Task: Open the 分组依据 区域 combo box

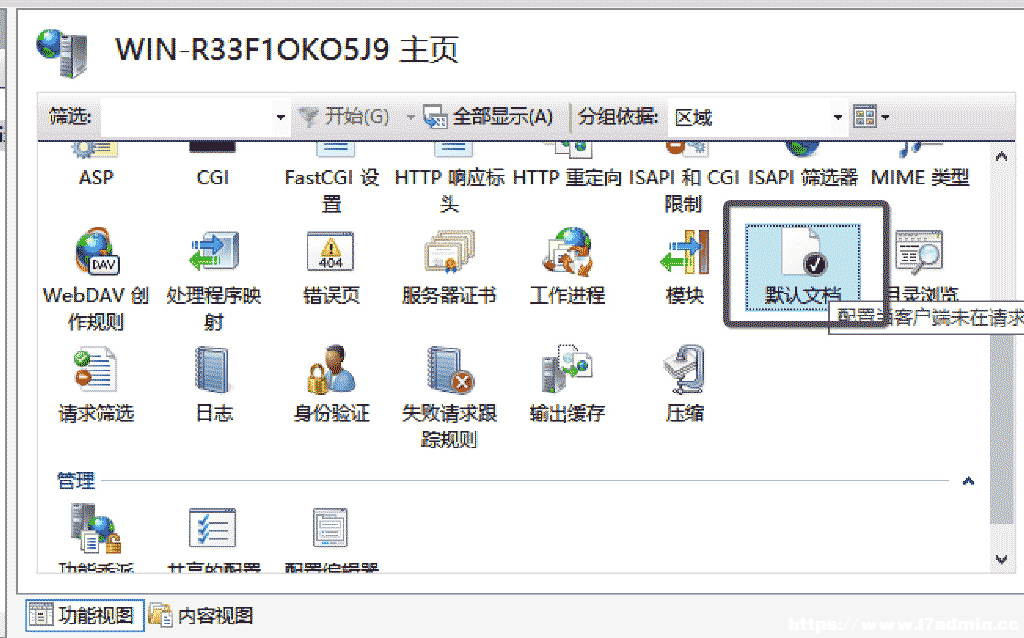Action: (758, 118)
